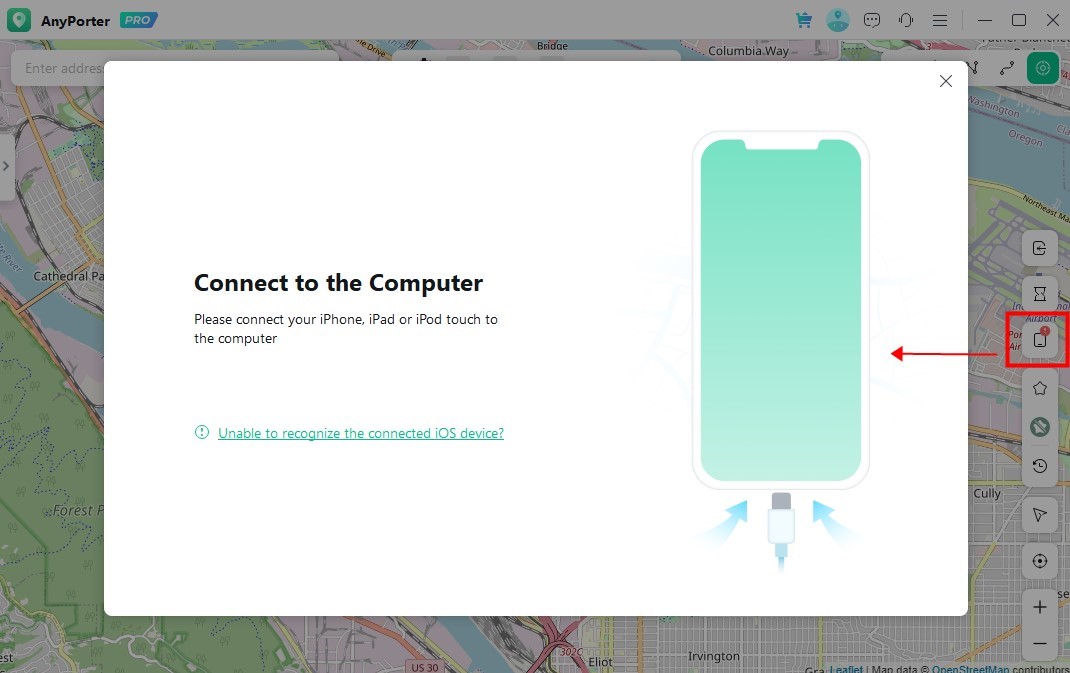
Task: Click the PRO badge in the title bar
Action: 139,20
